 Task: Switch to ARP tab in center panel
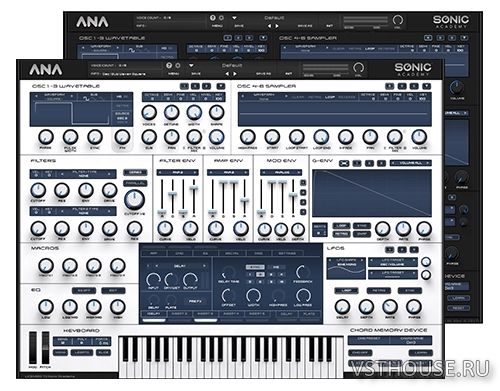[154, 254]
